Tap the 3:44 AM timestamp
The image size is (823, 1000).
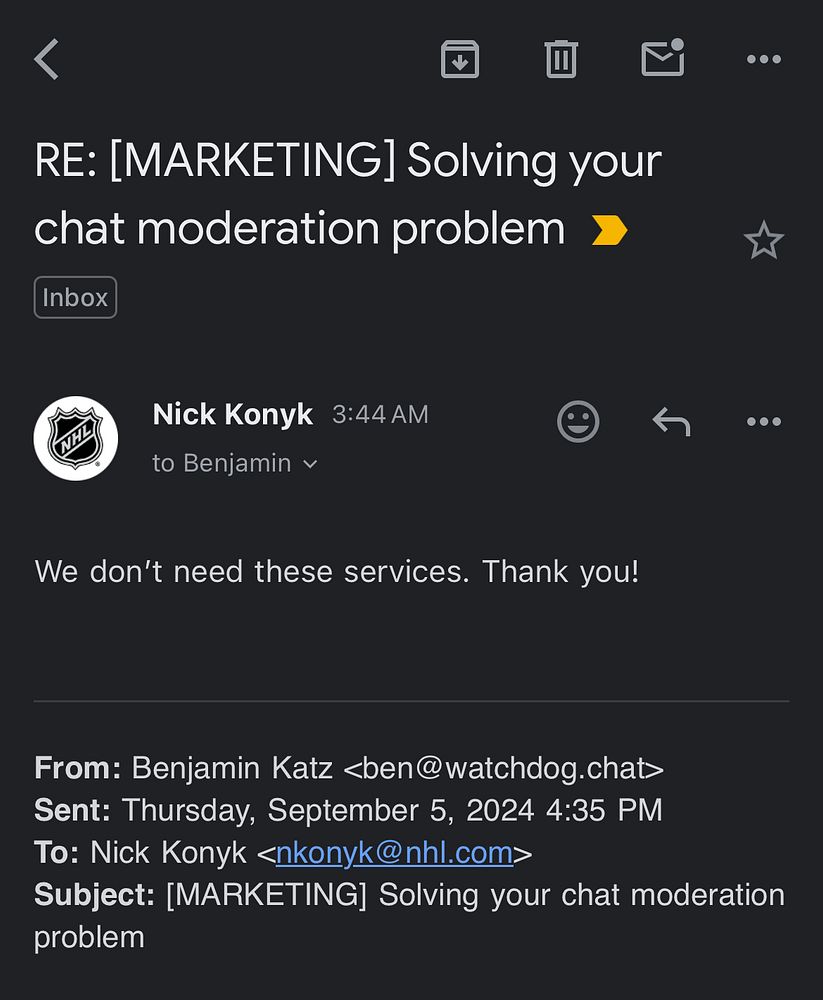[380, 415]
